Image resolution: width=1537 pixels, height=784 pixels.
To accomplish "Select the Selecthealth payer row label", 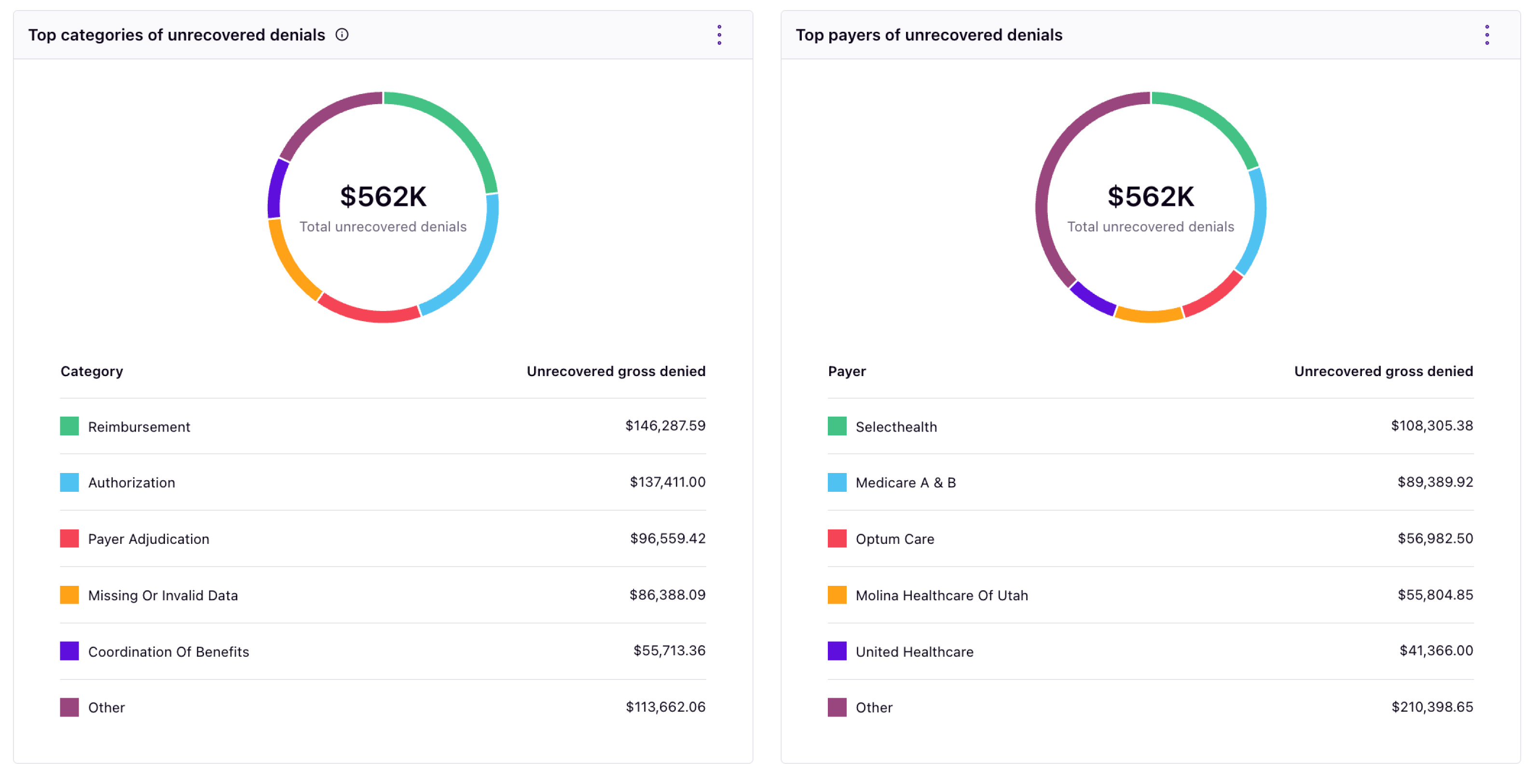I will (x=896, y=427).
